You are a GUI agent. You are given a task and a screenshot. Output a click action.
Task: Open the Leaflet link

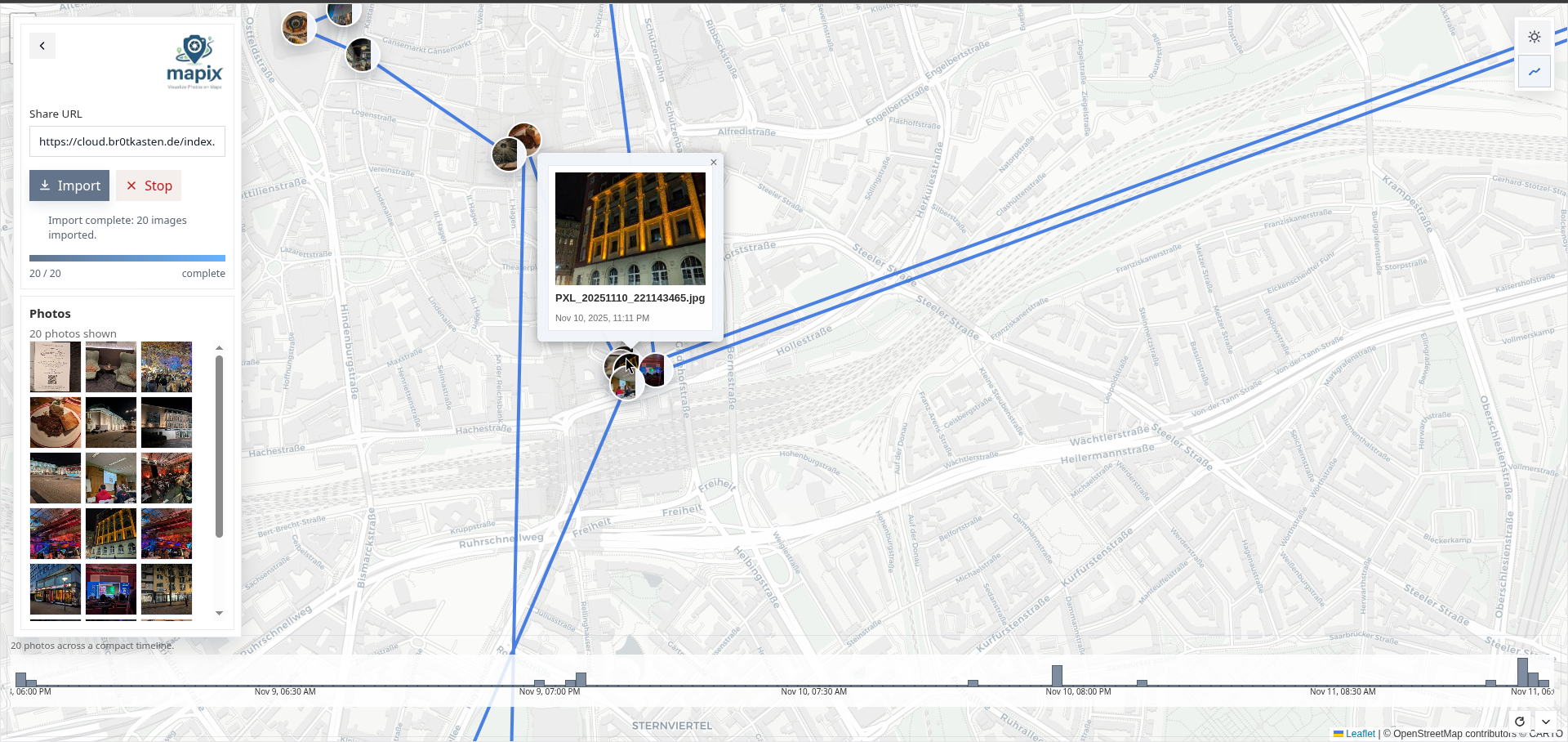coord(1355,734)
